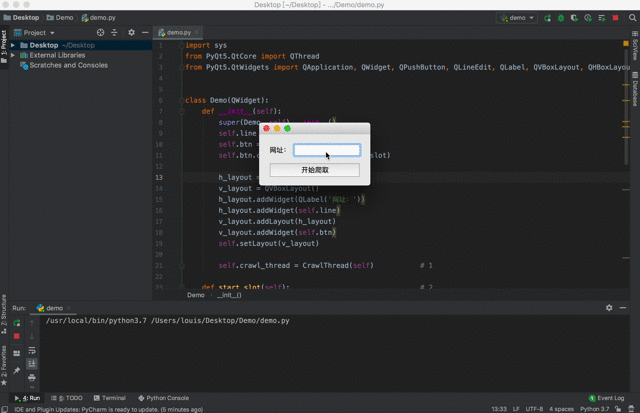
Task: Click the 4 spaces indent setting
Action: (x=561, y=409)
